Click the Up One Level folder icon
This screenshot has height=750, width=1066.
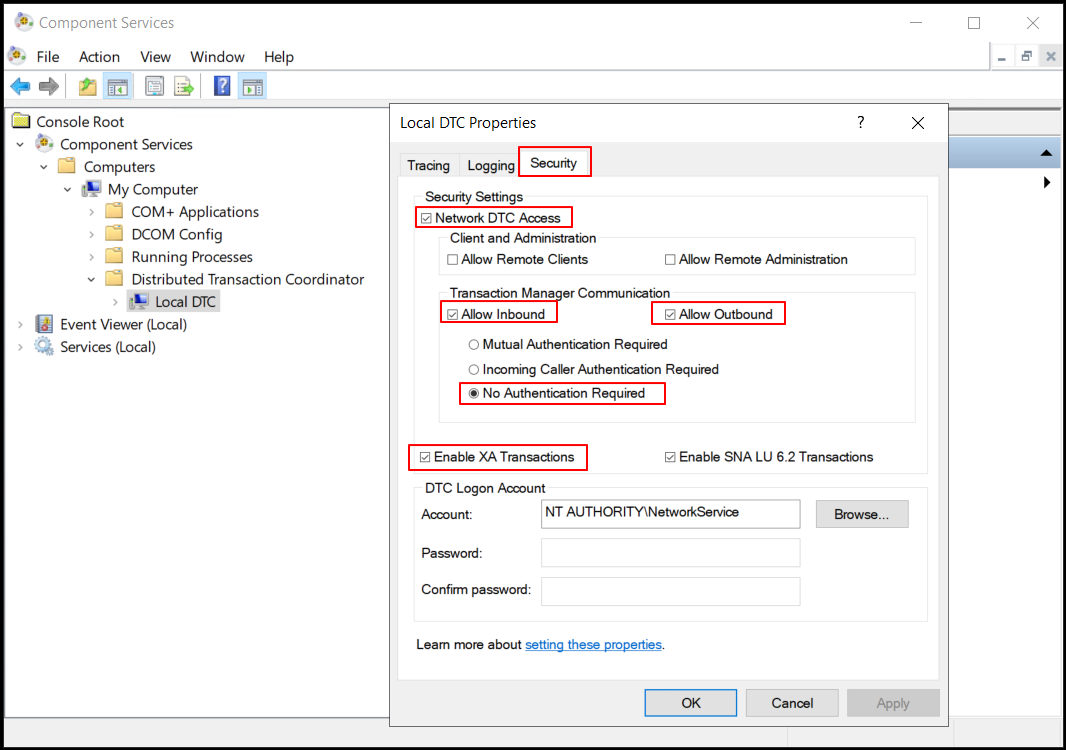click(88, 87)
